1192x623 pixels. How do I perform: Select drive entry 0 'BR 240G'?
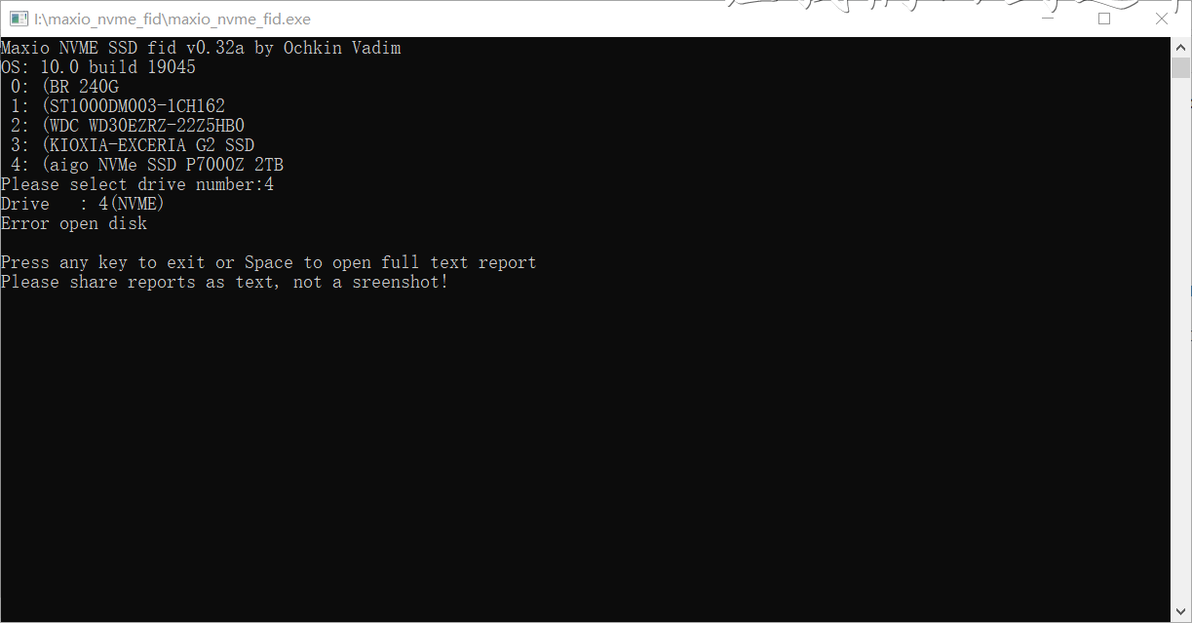pos(65,87)
